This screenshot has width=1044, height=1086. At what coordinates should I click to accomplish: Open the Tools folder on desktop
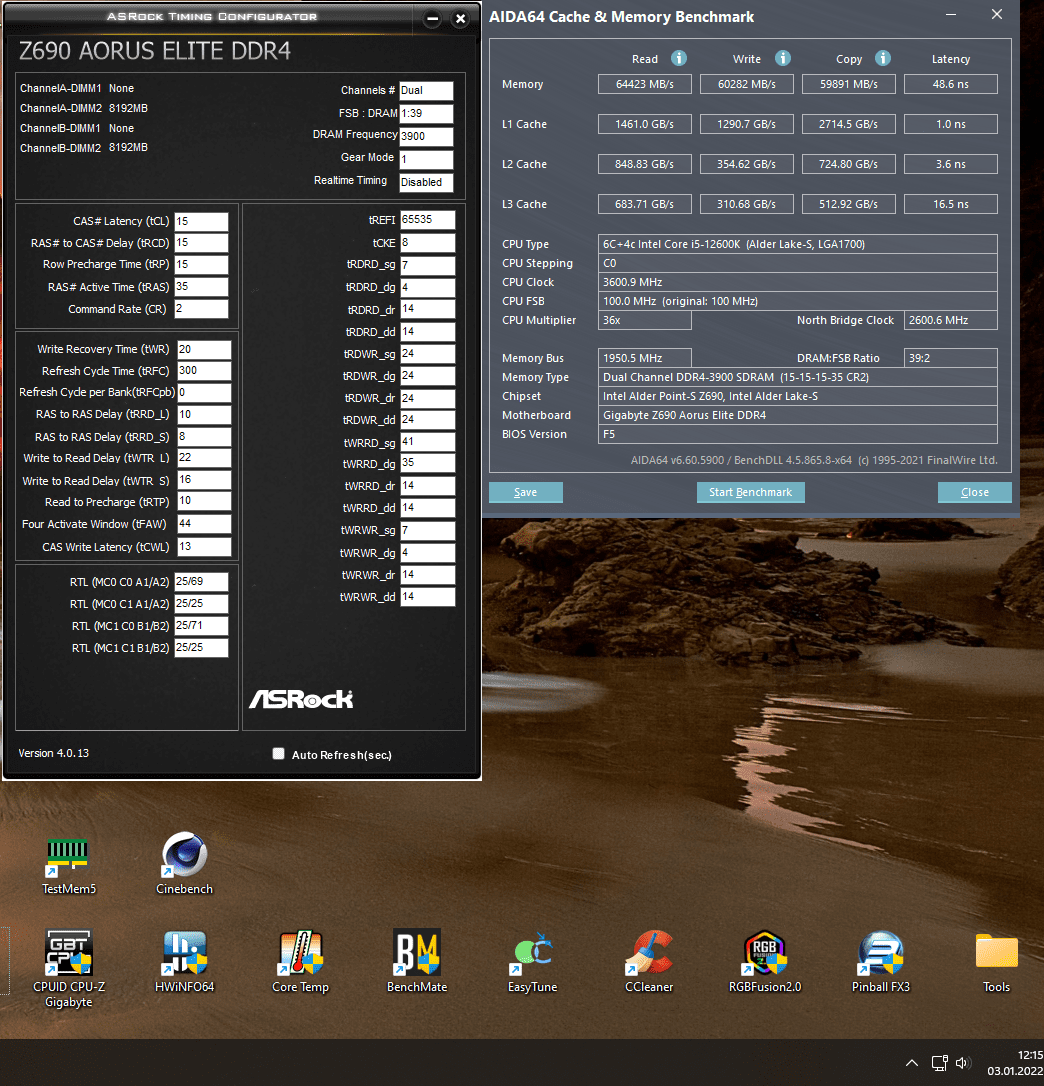click(996, 961)
